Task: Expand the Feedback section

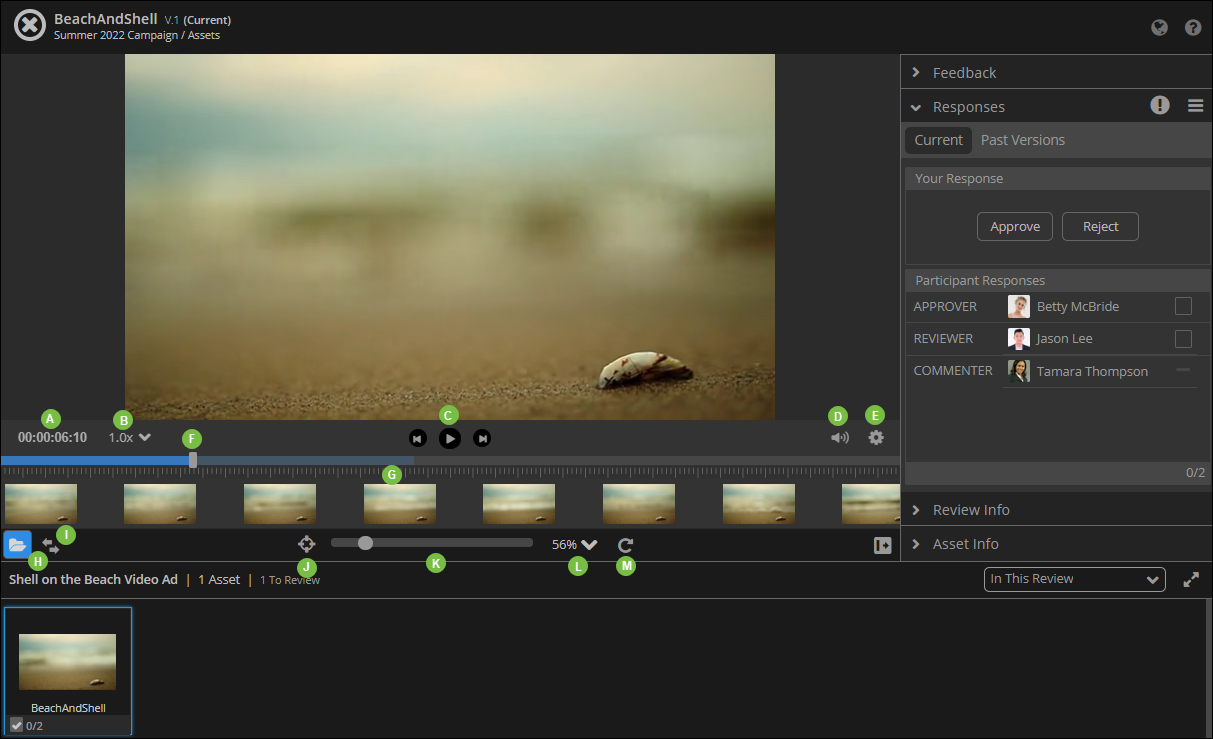Action: (964, 72)
